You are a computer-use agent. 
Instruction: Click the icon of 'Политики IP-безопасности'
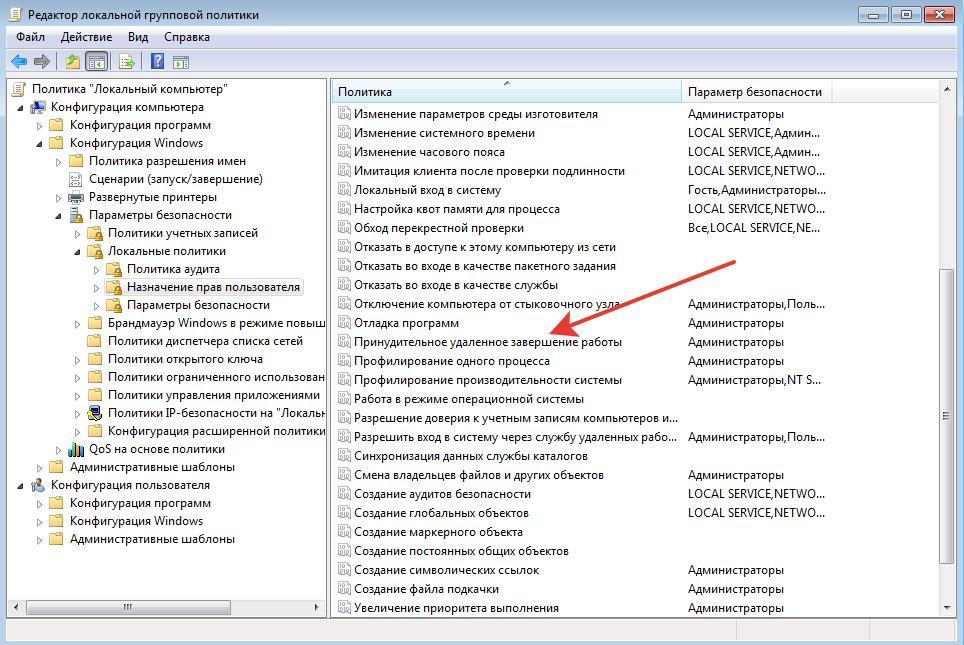point(95,413)
